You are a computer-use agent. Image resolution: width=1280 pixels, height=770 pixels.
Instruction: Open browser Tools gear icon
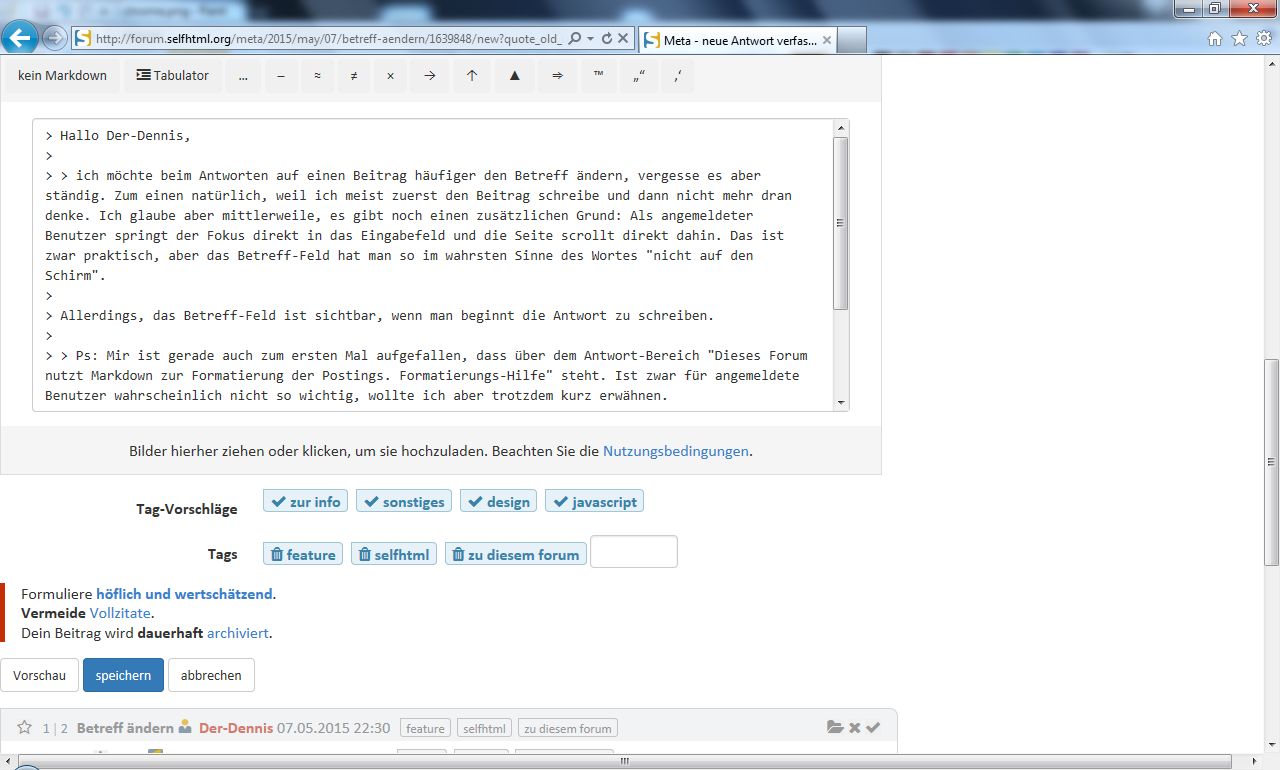point(1263,39)
